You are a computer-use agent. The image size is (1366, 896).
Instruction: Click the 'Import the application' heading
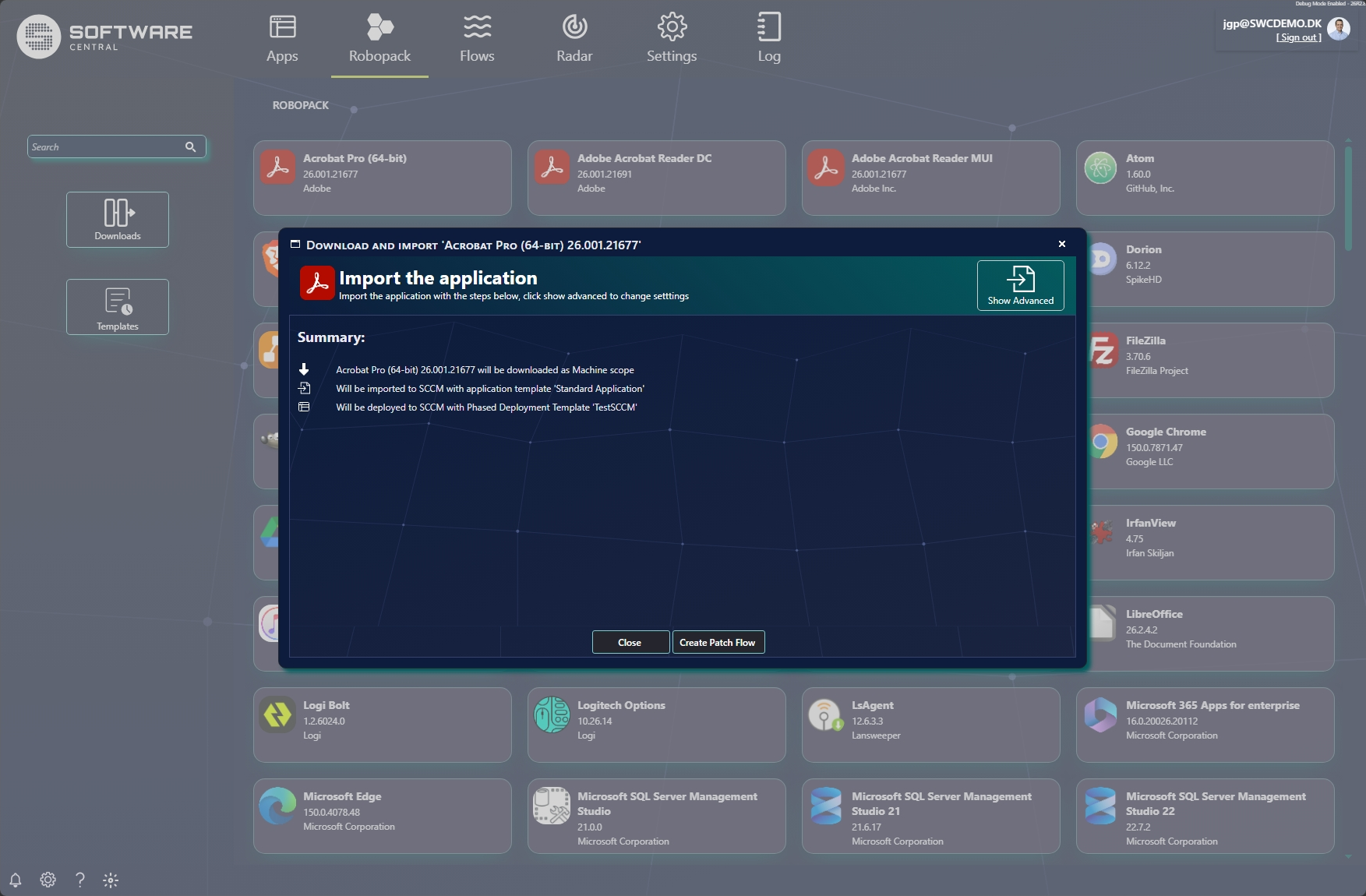(438, 278)
